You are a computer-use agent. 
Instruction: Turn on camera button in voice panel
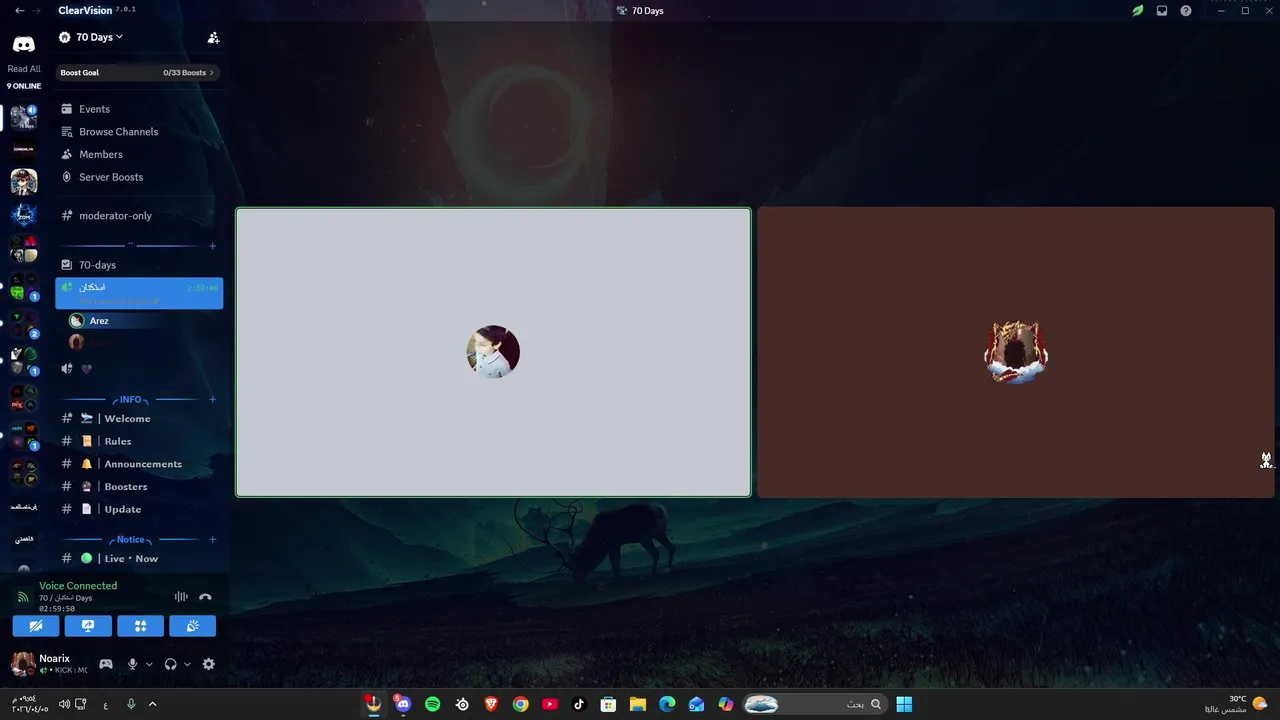click(36, 626)
